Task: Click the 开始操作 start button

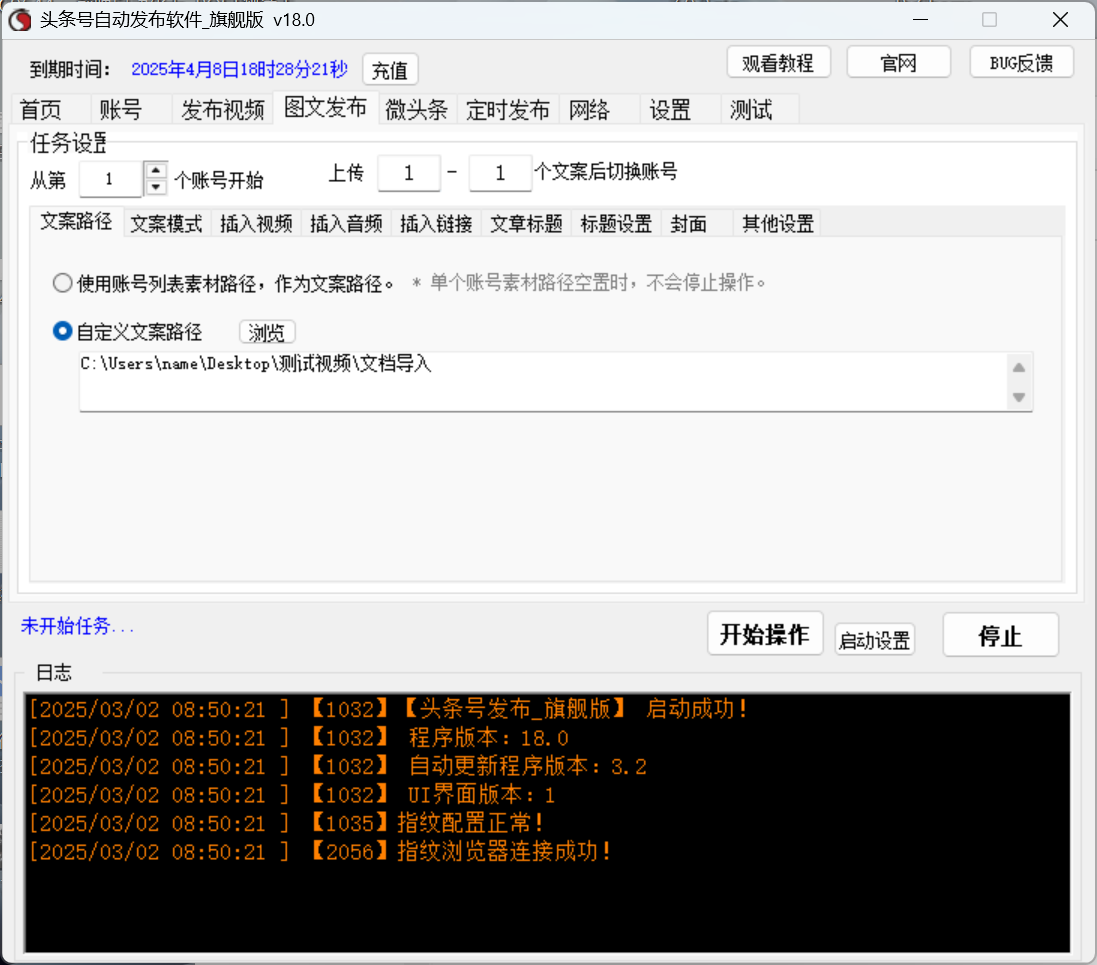Action: [x=765, y=634]
